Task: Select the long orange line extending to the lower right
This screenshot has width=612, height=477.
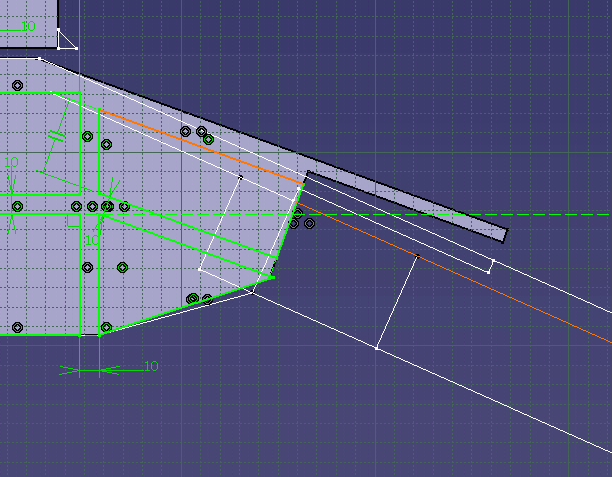Action: [x=455, y=274]
